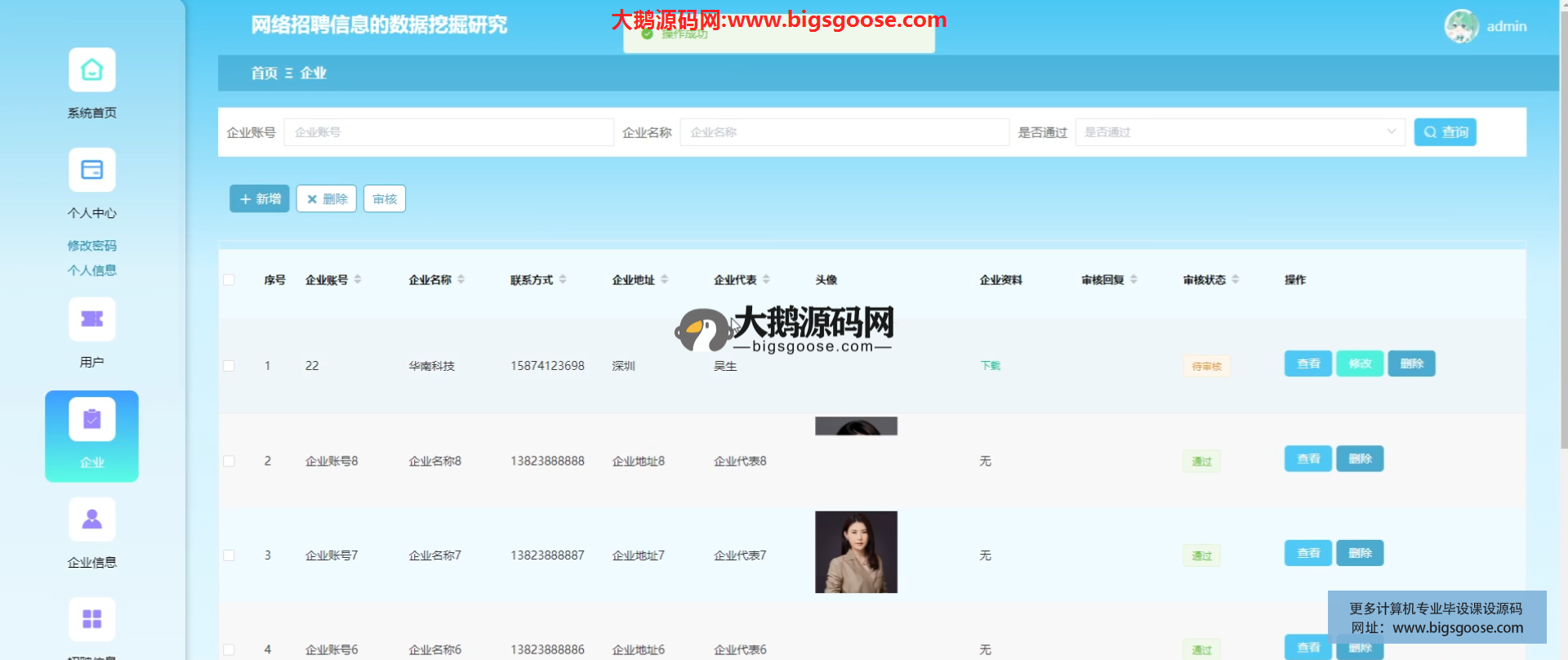The image size is (1568, 660).
Task: Open the 系统首页 home icon
Action: click(91, 70)
